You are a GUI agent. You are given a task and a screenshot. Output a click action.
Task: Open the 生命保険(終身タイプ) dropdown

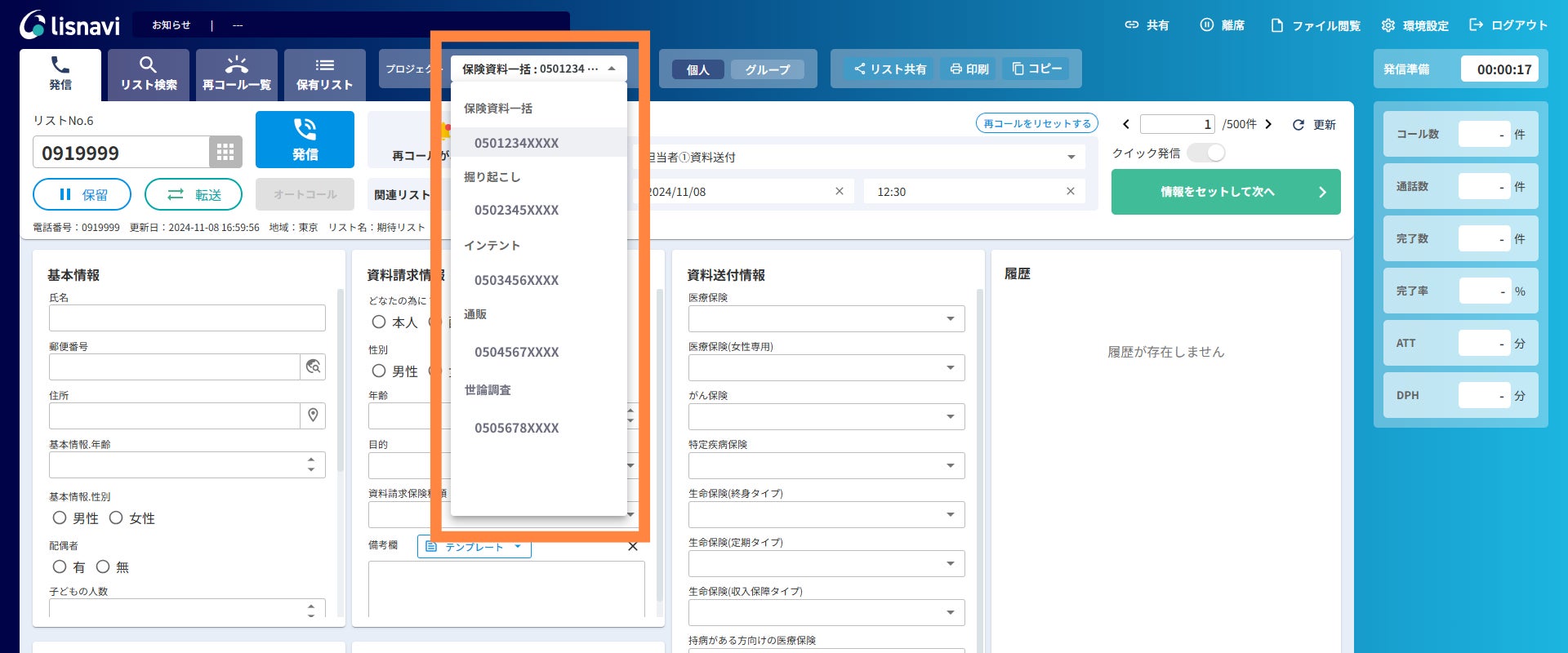pos(826,514)
